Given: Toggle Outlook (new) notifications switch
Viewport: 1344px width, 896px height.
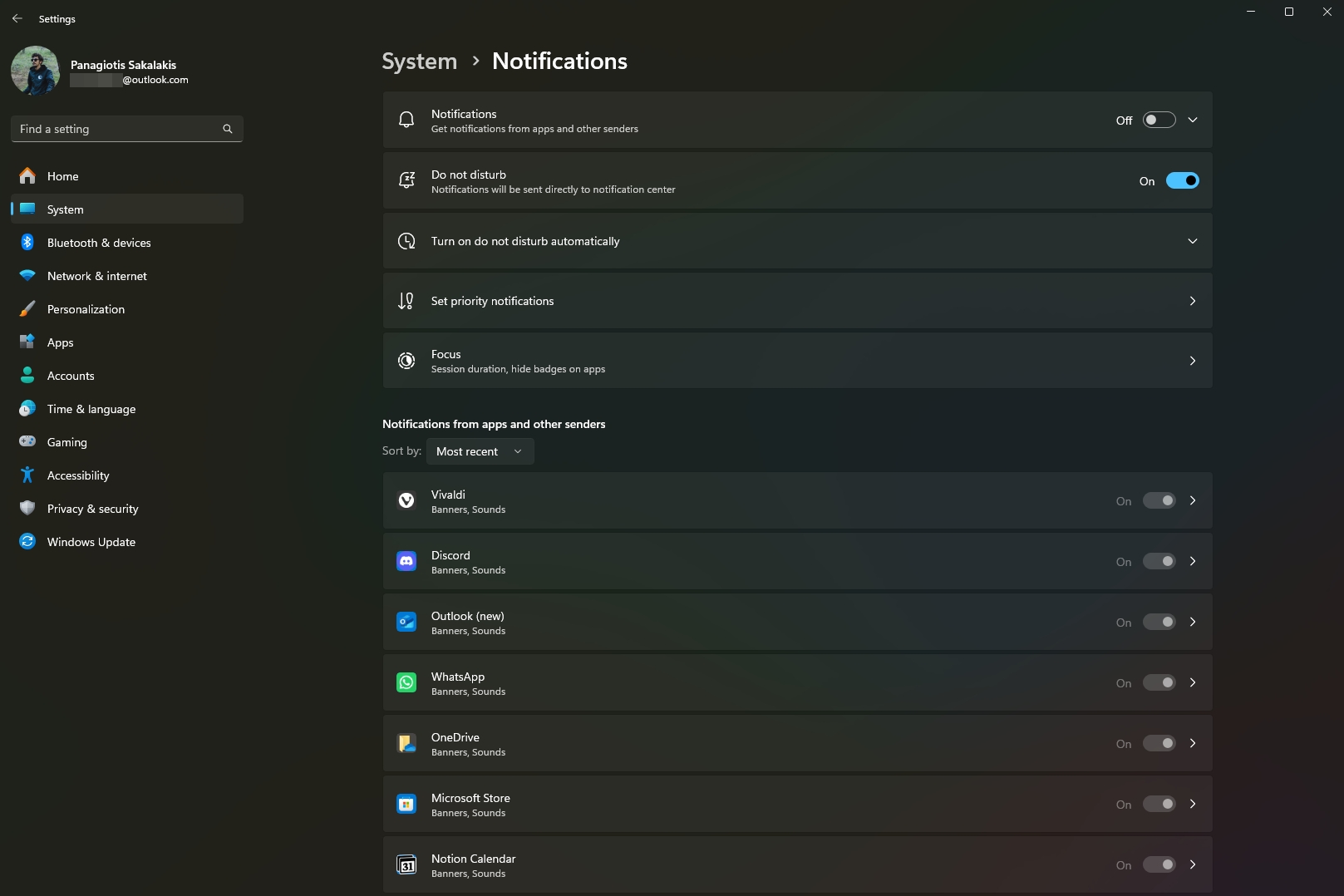Looking at the screenshot, I should (1159, 622).
